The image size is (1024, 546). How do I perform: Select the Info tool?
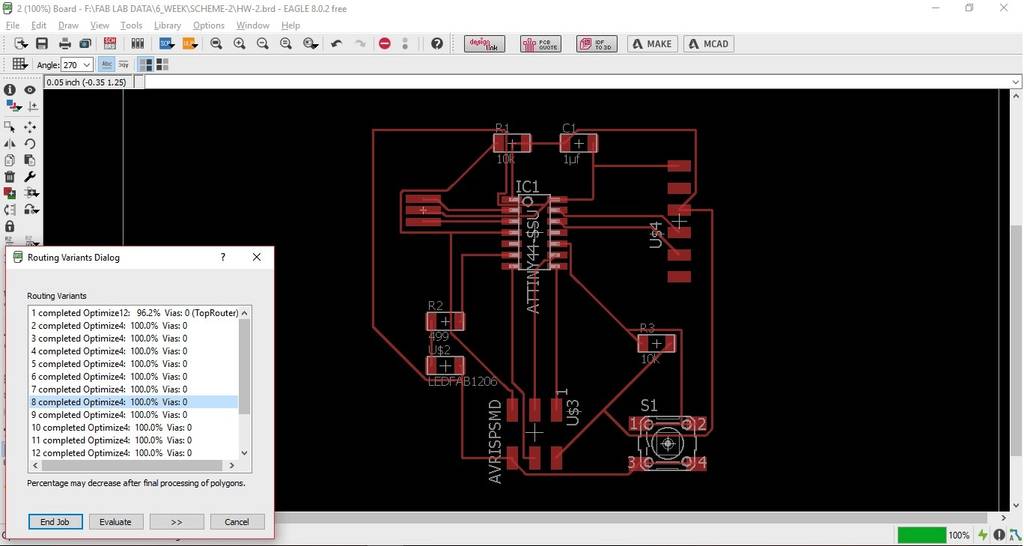point(10,89)
